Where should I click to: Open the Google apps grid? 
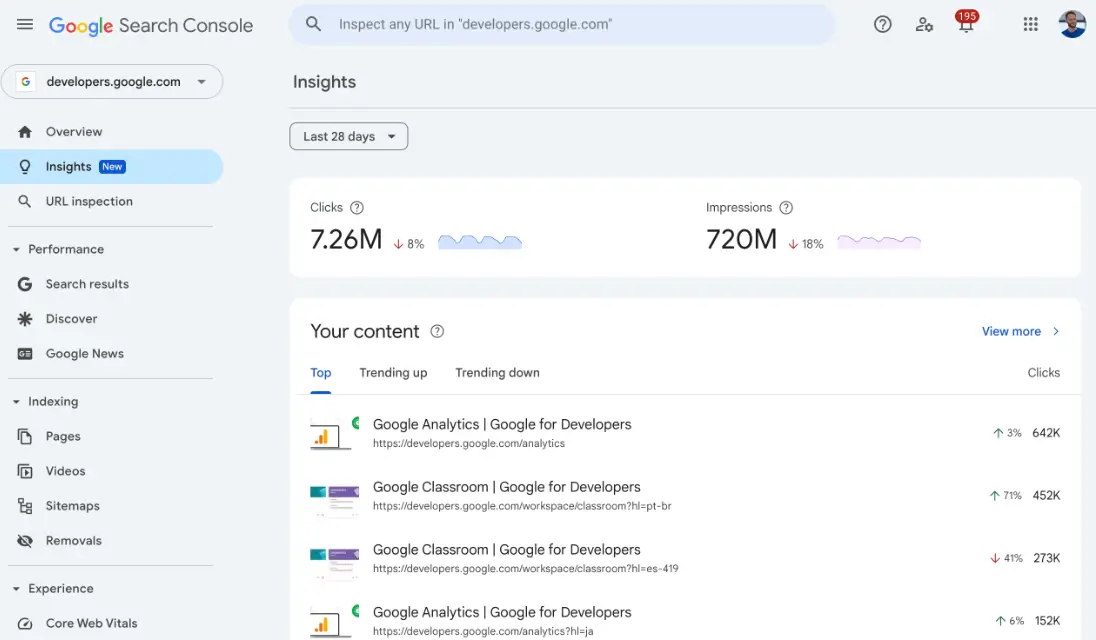point(1030,25)
